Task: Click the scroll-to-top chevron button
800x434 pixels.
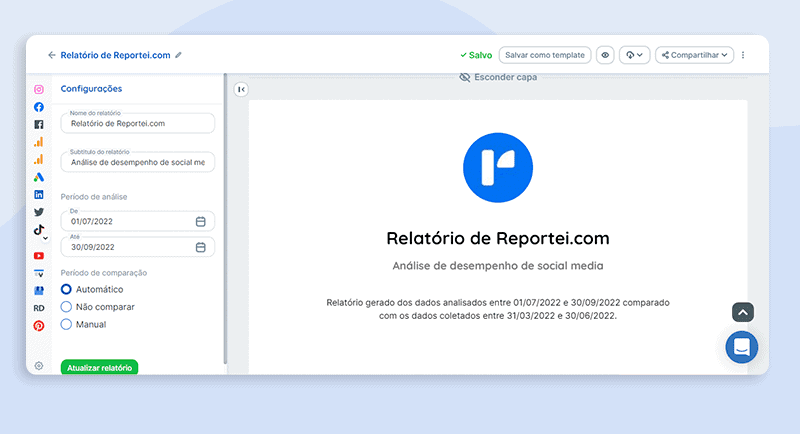Action: click(743, 312)
